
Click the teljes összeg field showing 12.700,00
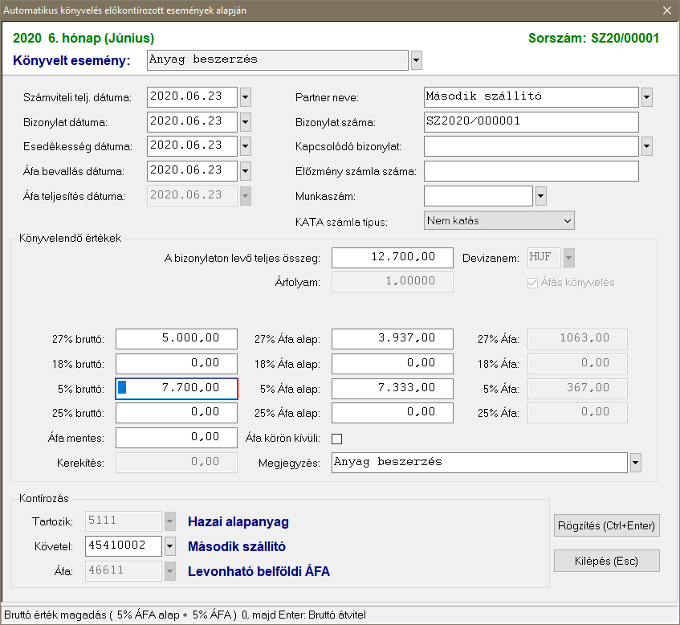(x=392, y=258)
